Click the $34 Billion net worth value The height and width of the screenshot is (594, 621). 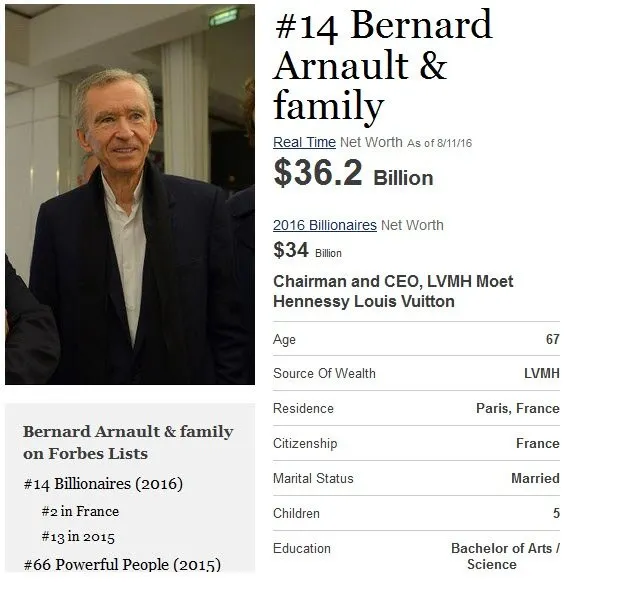click(307, 250)
